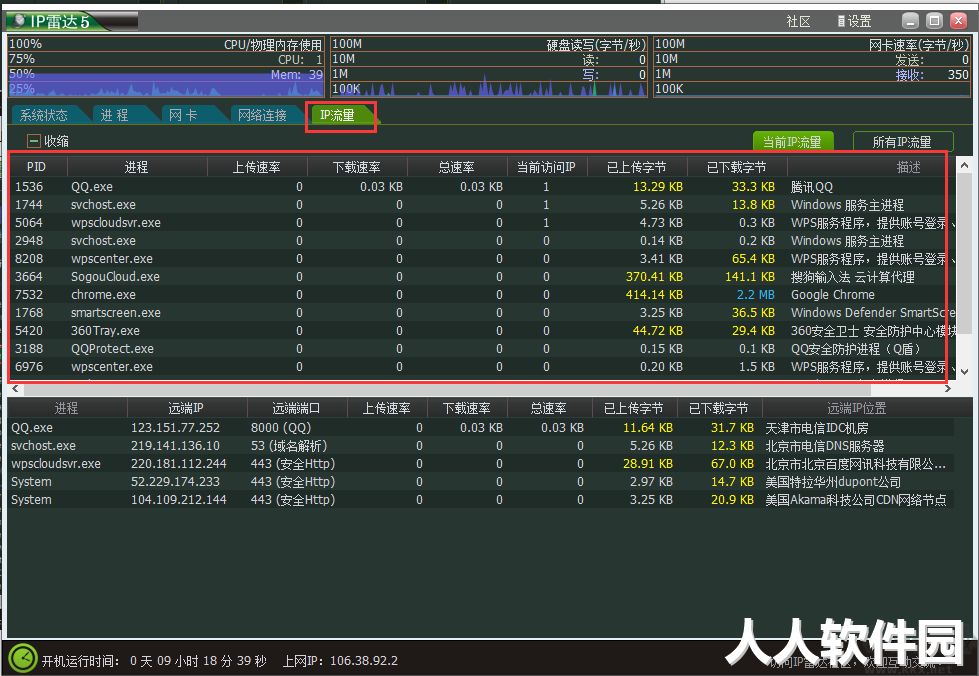The height and width of the screenshot is (676, 979).
Task: Switch to the 系统状态 tab
Action: [44, 115]
